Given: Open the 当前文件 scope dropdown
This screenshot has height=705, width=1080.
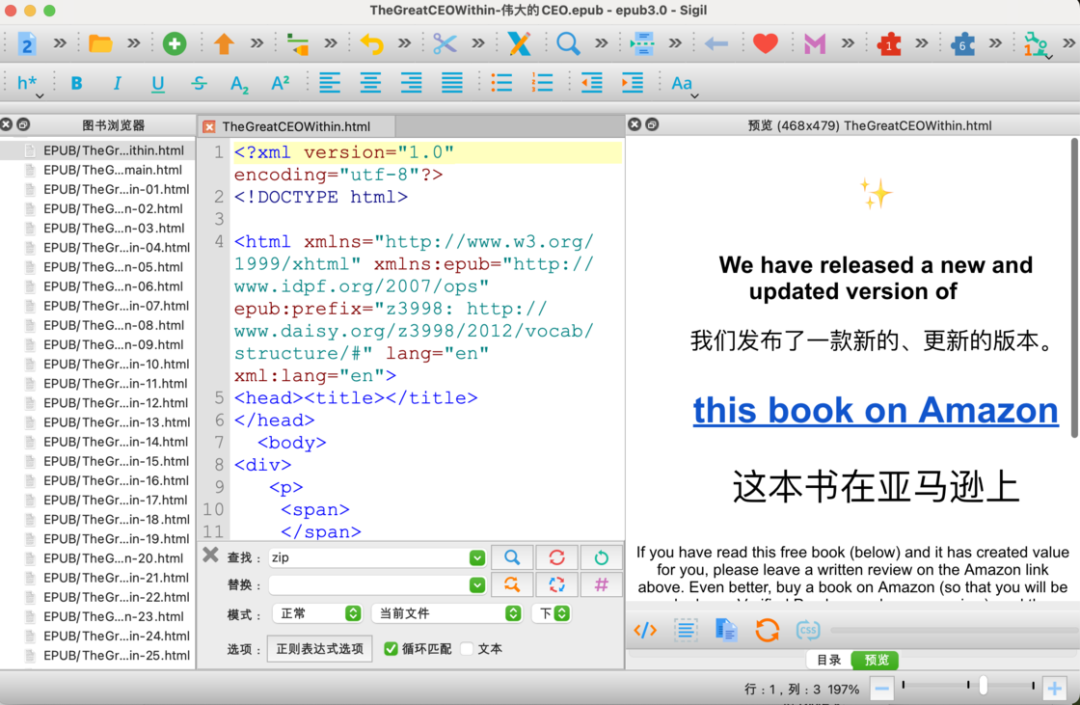Looking at the screenshot, I should (x=446, y=613).
